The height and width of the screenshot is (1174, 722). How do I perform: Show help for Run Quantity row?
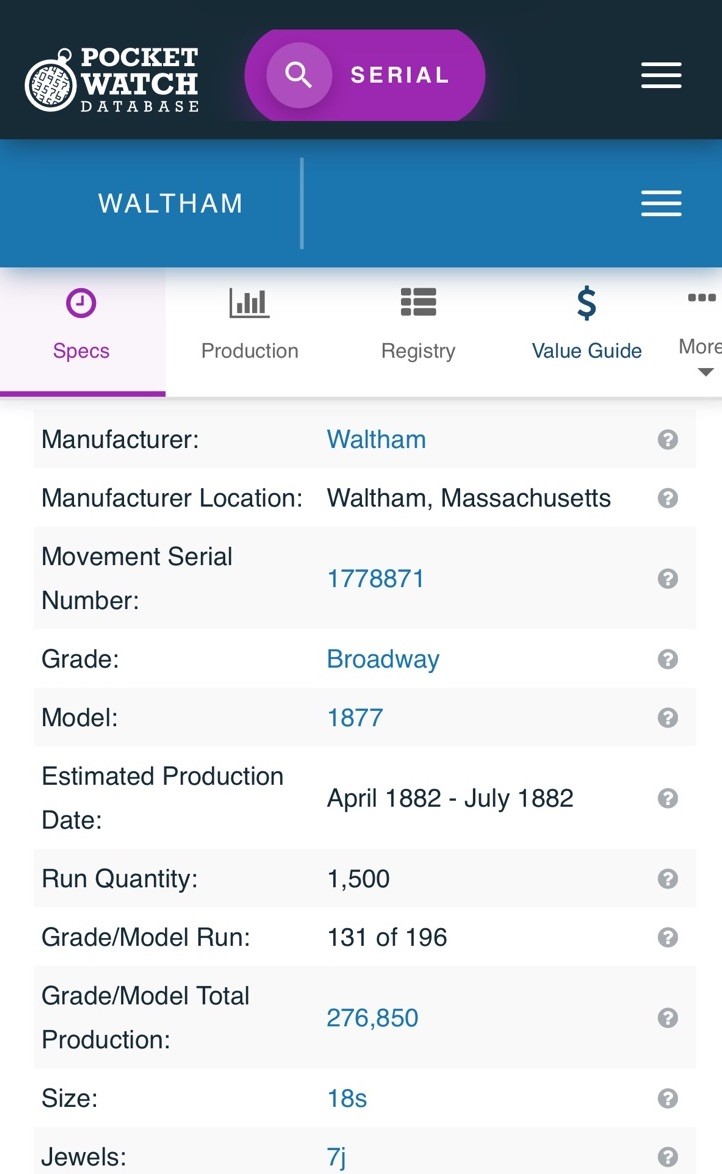click(x=668, y=878)
